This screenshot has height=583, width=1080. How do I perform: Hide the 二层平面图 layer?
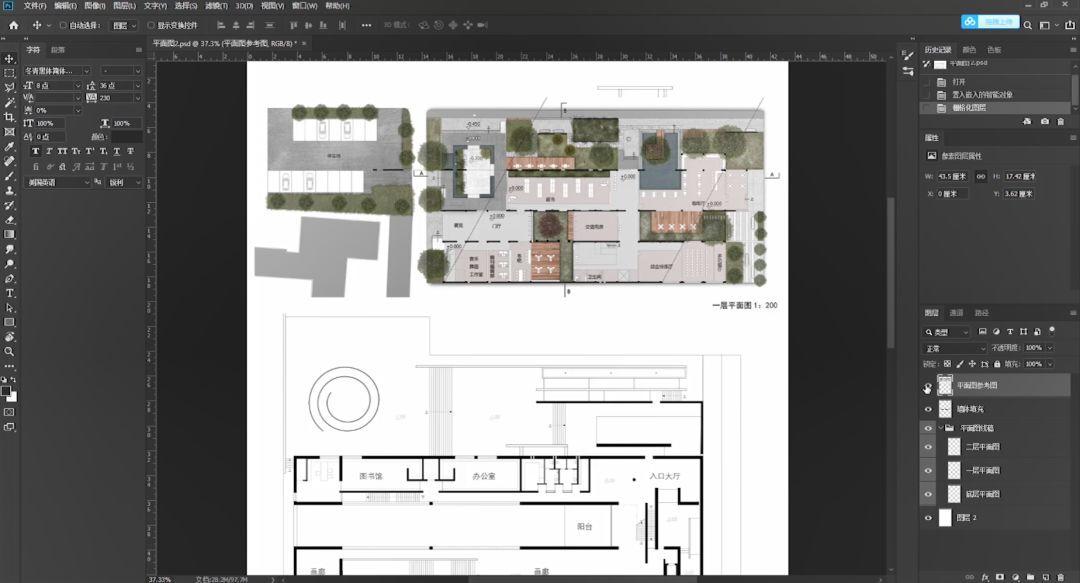[x=928, y=447]
